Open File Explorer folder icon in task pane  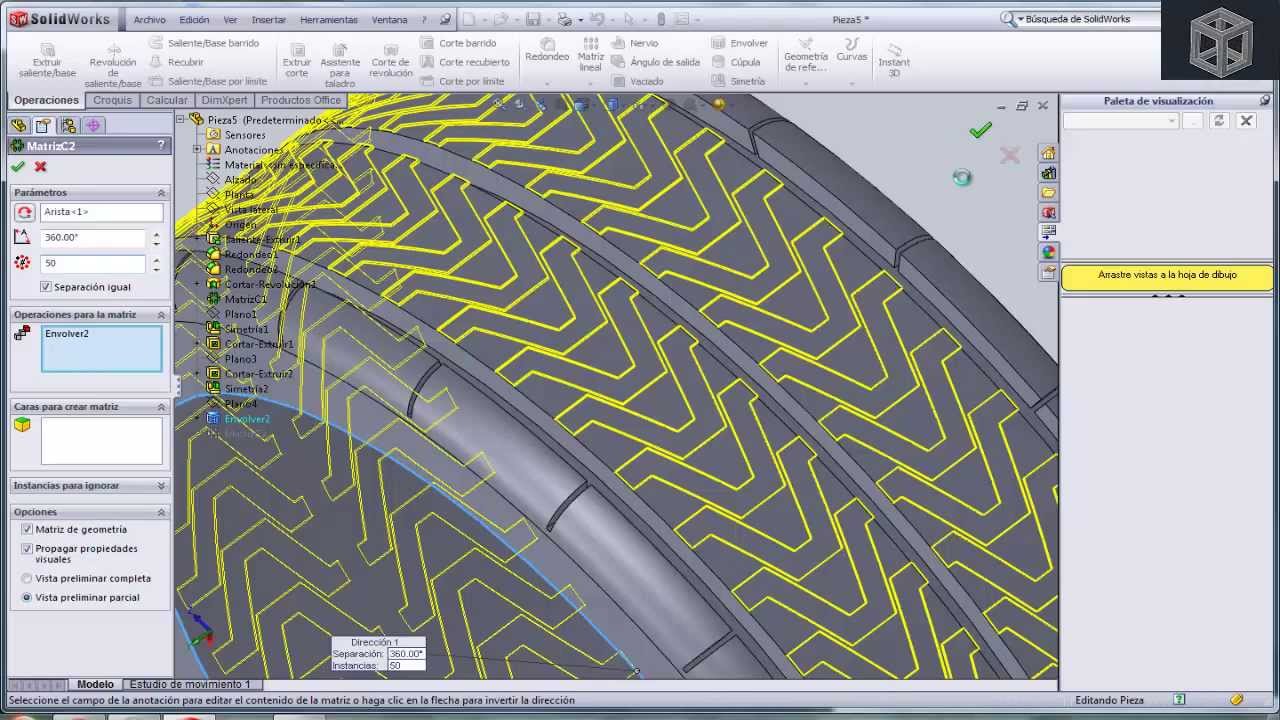coord(1048,192)
